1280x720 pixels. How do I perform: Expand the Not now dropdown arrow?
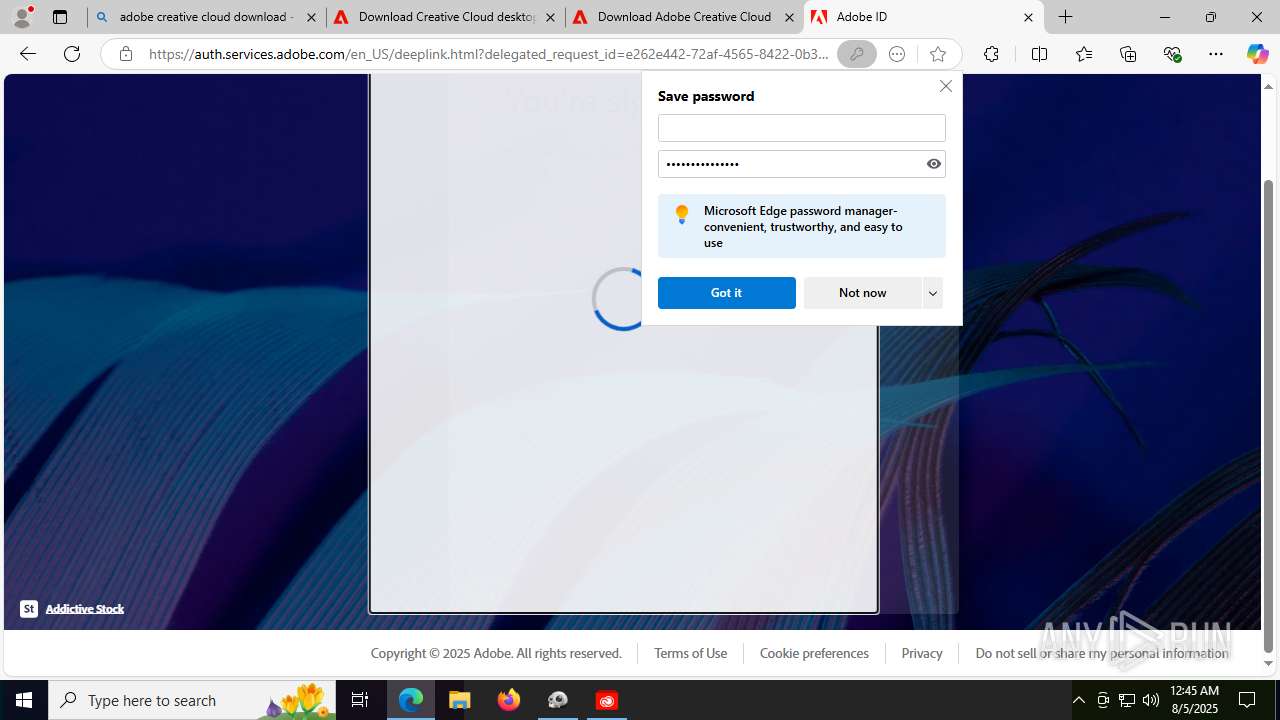pyautogui.click(x=932, y=293)
